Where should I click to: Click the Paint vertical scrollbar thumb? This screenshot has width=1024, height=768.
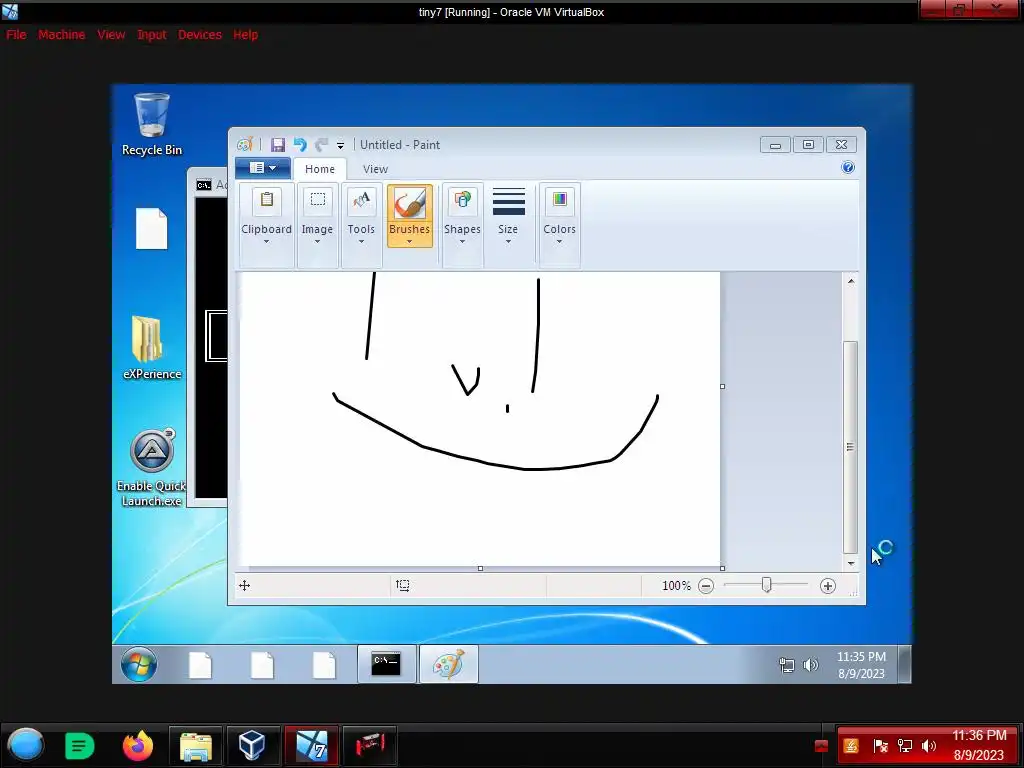[850, 447]
